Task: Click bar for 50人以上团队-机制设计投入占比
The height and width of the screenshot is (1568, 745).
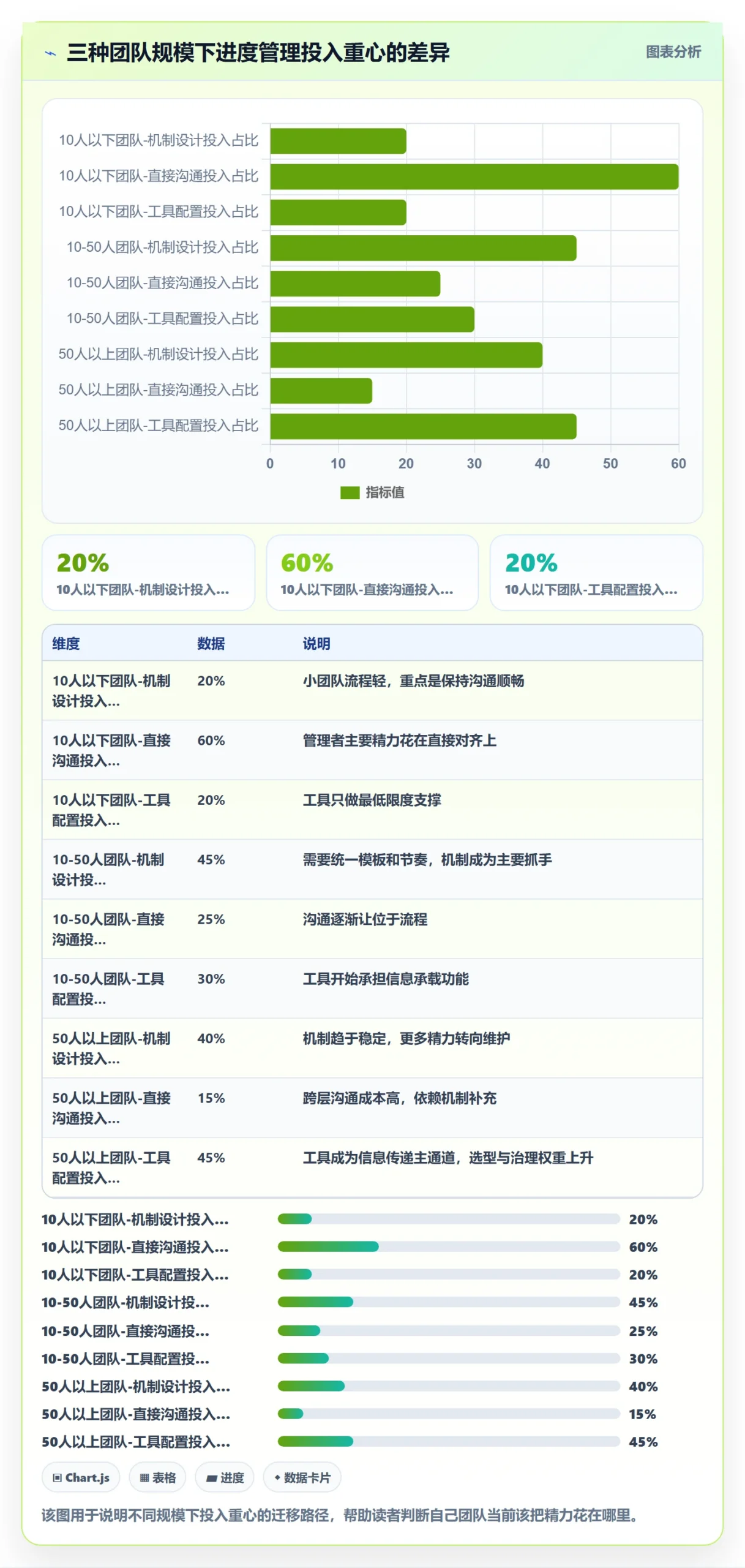Action: [406, 355]
